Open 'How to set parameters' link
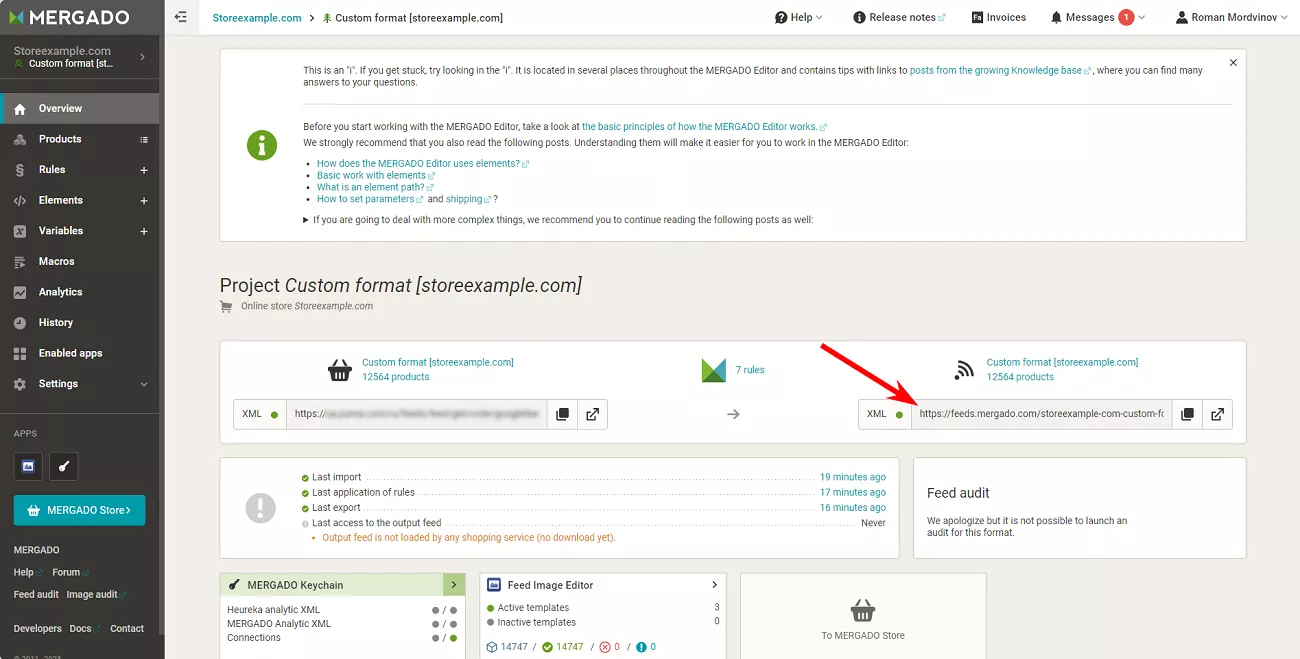 coord(369,199)
